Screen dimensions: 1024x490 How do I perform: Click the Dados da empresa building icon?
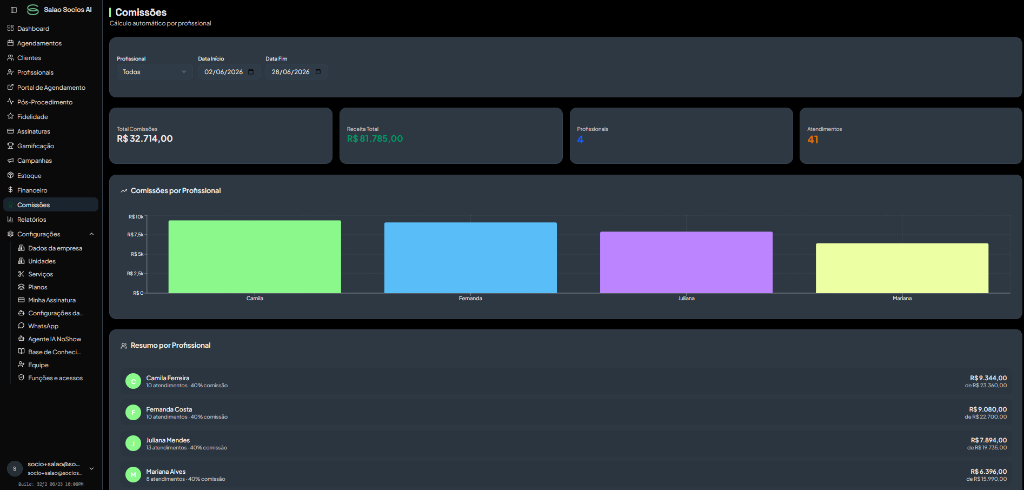(x=22, y=248)
